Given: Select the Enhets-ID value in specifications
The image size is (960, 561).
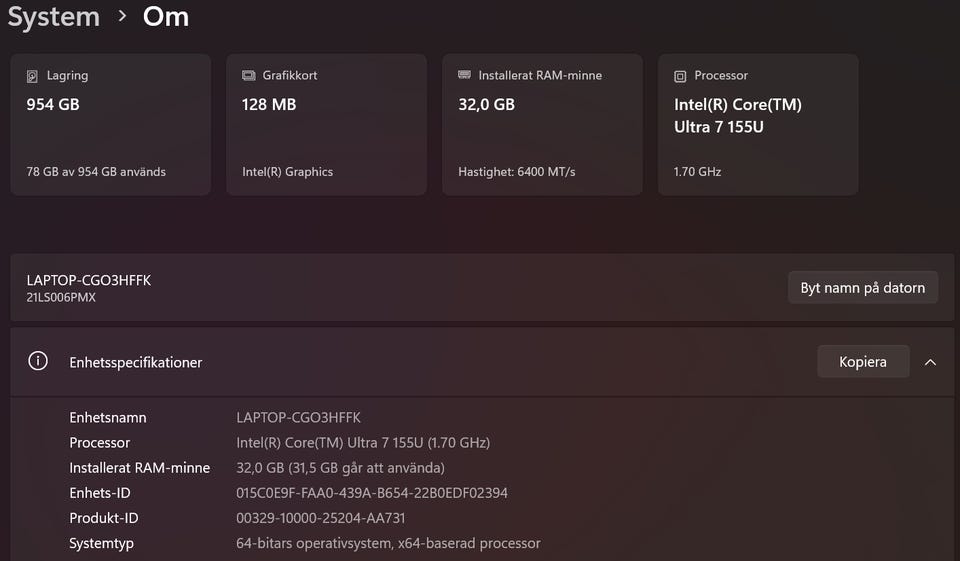Looking at the screenshot, I should [371, 493].
